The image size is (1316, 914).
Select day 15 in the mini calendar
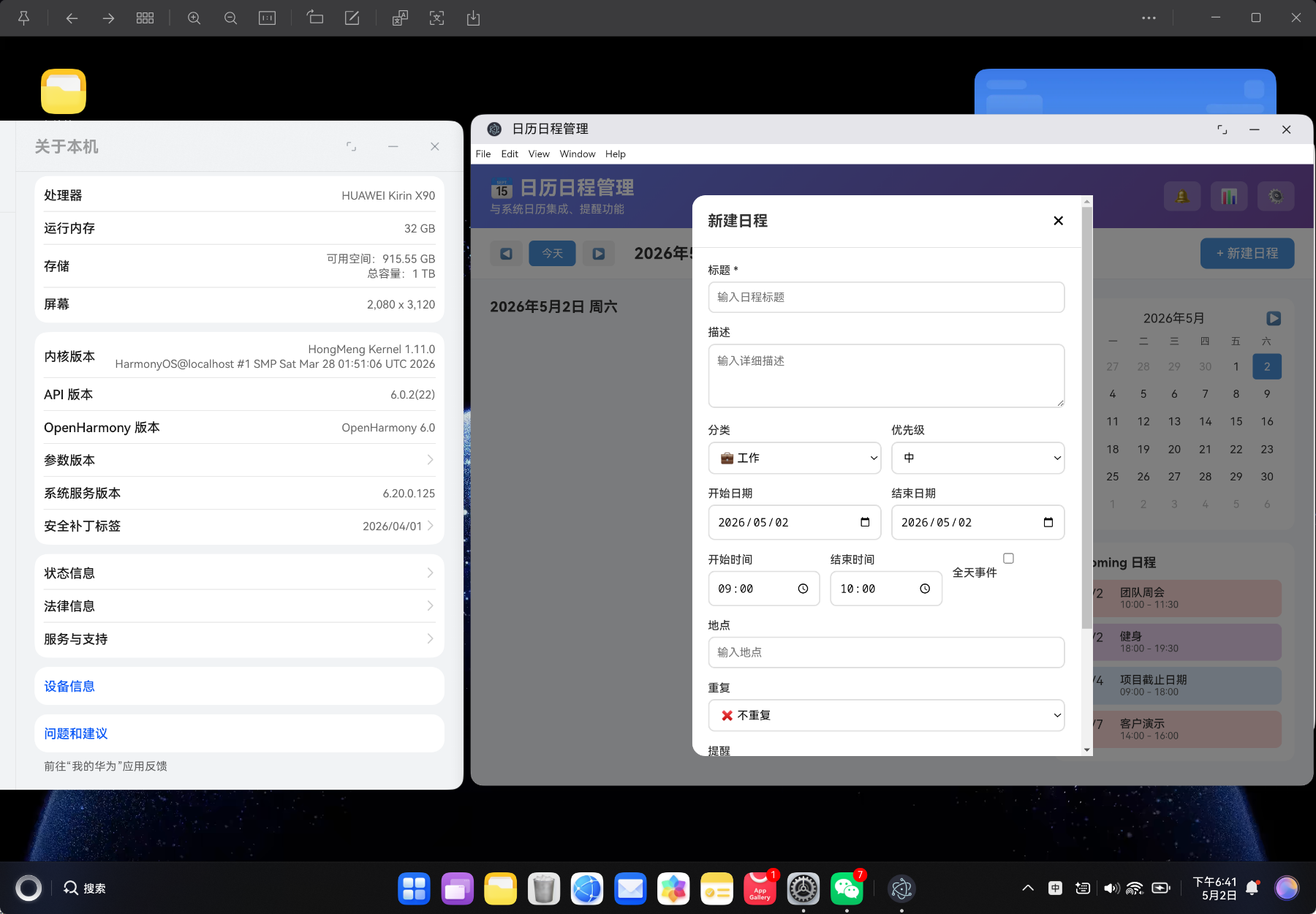[1236, 421]
